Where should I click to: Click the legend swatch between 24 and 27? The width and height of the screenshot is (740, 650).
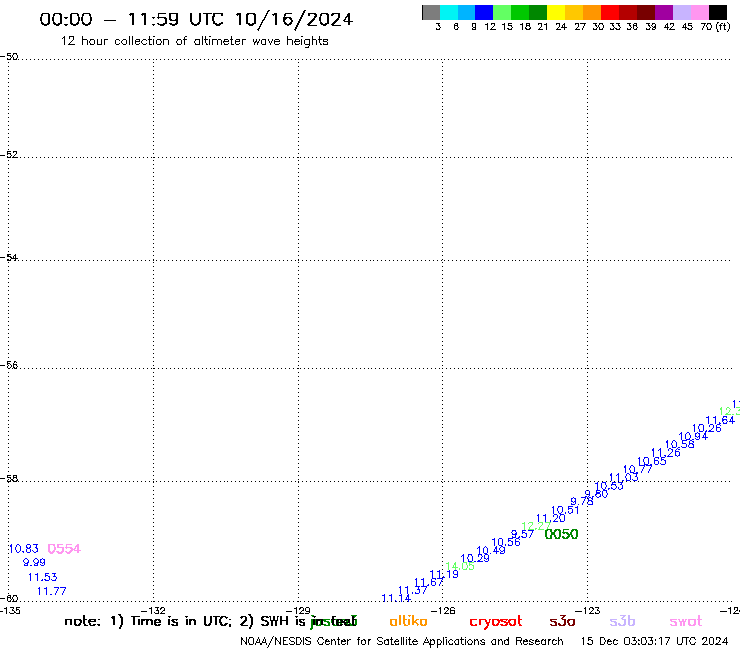pos(574,12)
